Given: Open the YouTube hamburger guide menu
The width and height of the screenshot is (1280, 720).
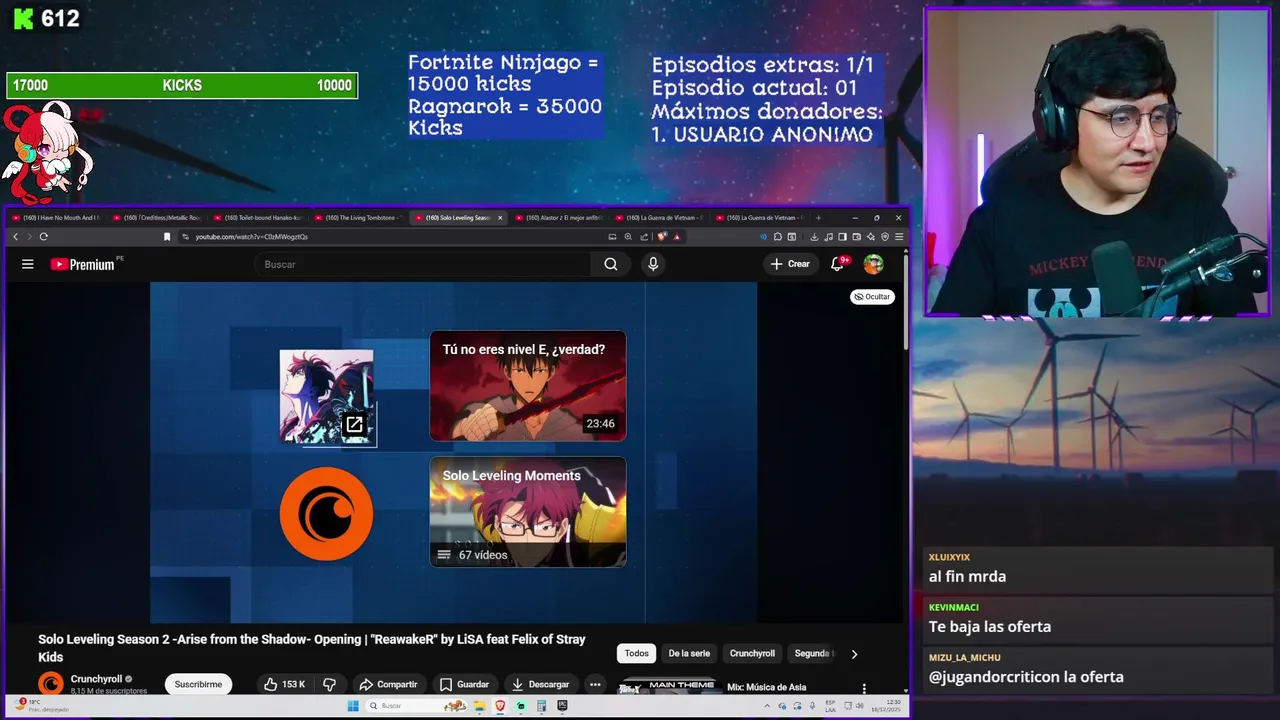Looking at the screenshot, I should [x=28, y=264].
